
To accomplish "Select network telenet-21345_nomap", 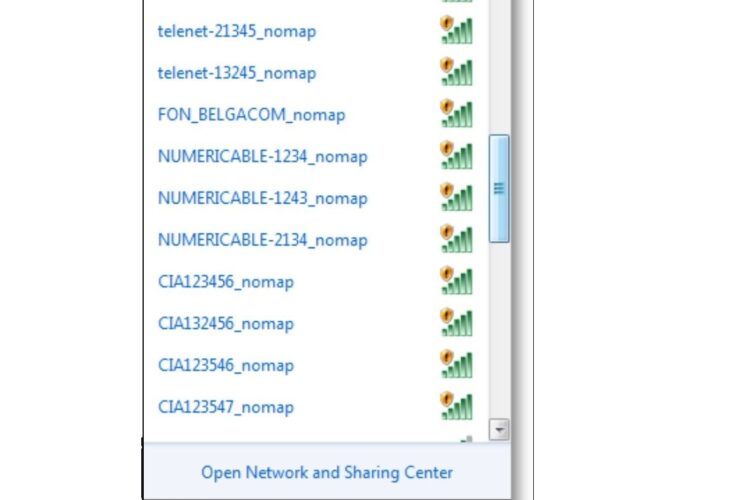I will (237, 31).
